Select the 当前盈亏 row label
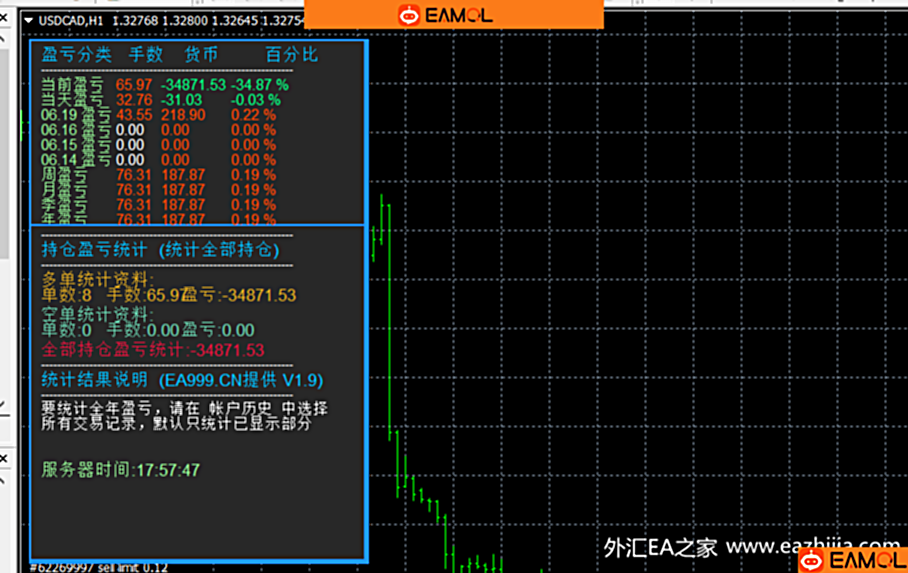This screenshot has width=908, height=573. tap(72, 86)
